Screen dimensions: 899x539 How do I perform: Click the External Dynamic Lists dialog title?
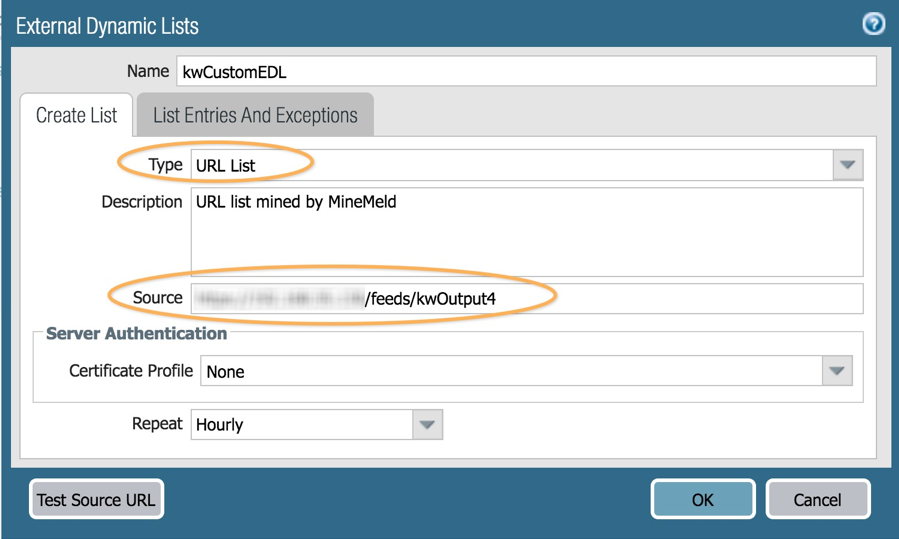coord(107,26)
